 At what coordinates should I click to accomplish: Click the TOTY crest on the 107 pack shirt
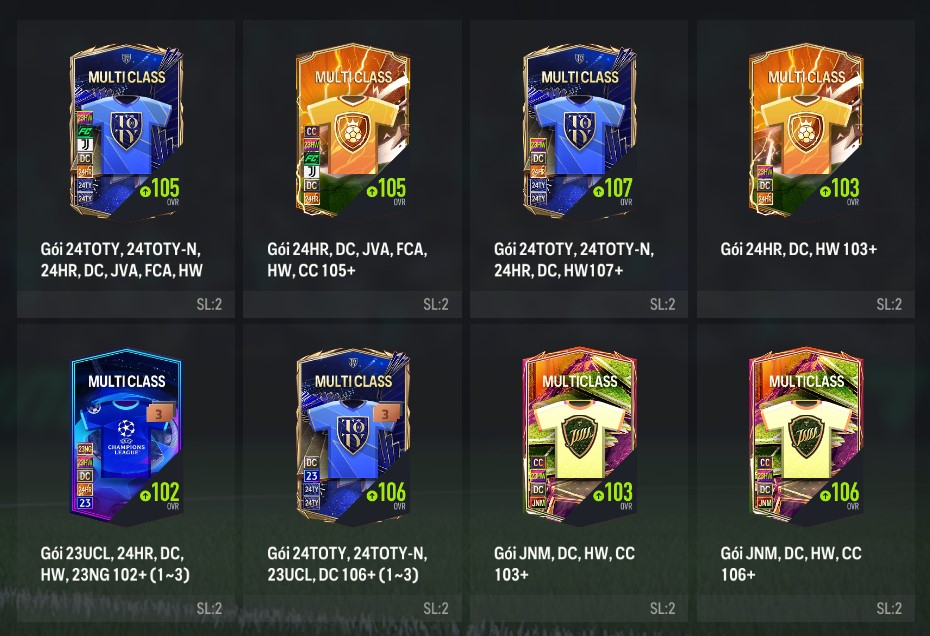pyautogui.click(x=579, y=129)
